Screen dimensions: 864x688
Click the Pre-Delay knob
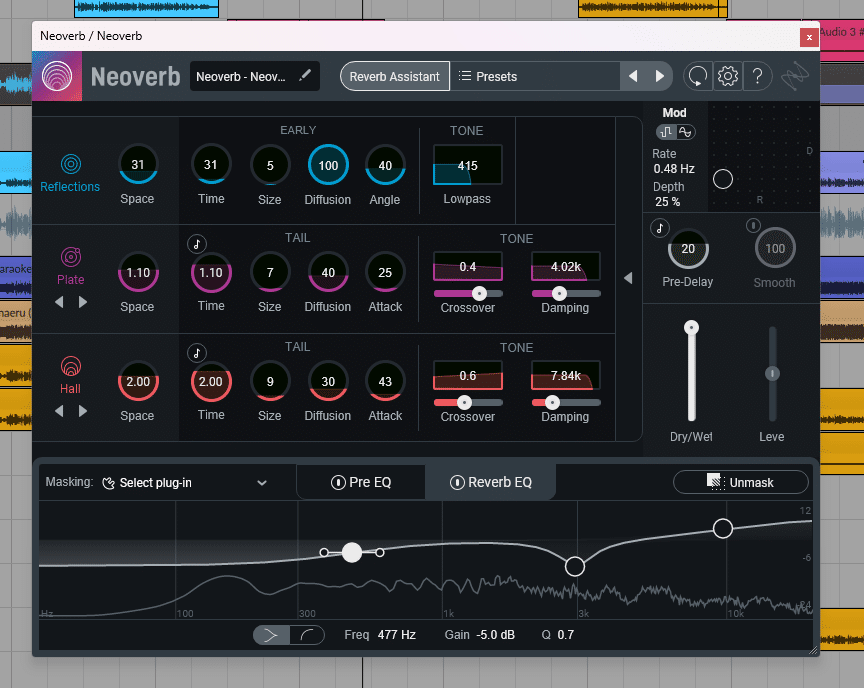click(688, 248)
